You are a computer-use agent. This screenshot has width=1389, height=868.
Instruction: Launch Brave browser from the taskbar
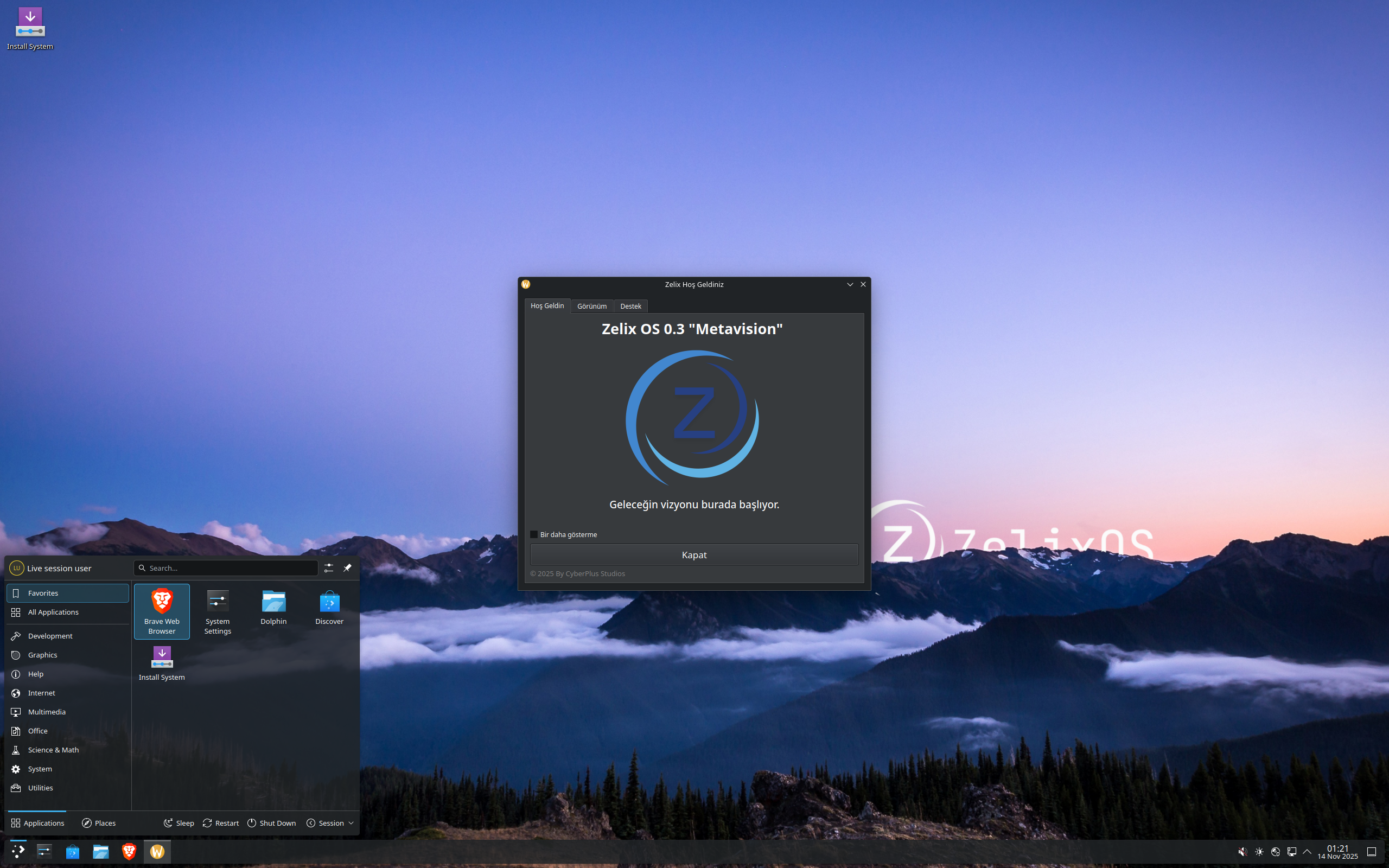[x=129, y=851]
